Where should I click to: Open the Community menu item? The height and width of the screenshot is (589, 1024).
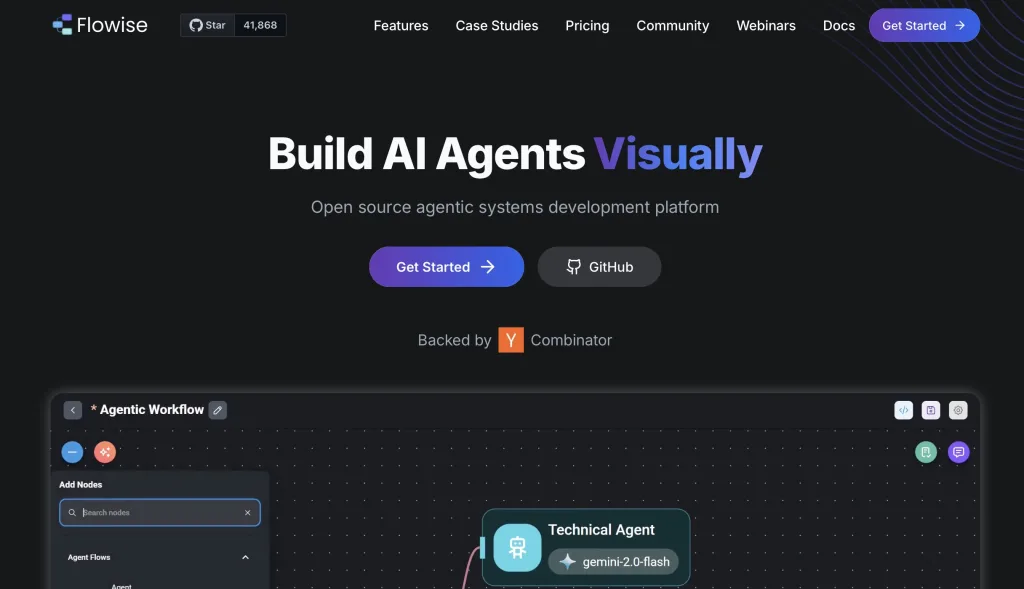coord(673,25)
